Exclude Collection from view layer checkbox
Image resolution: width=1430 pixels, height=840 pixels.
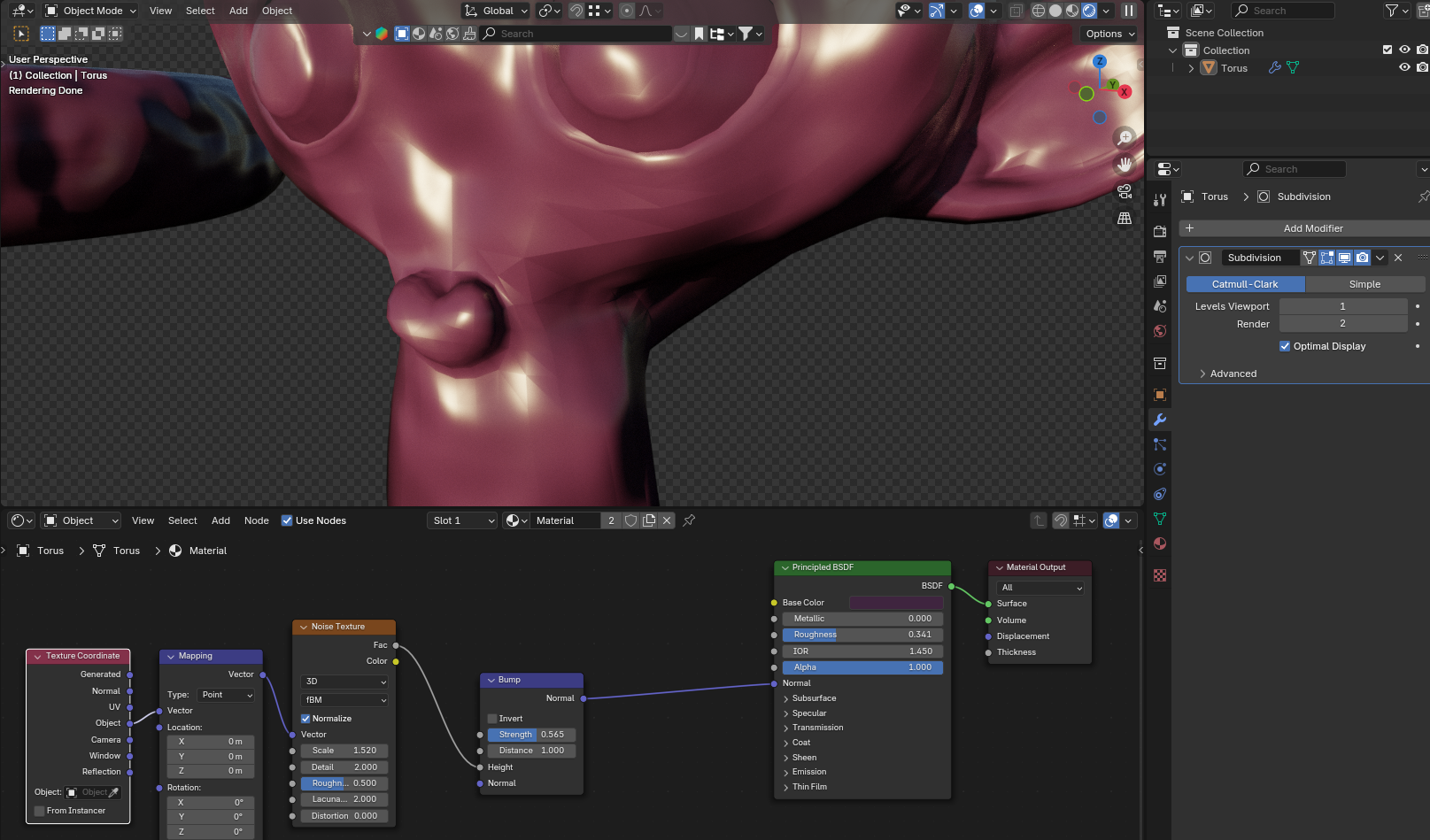pyautogui.click(x=1387, y=50)
